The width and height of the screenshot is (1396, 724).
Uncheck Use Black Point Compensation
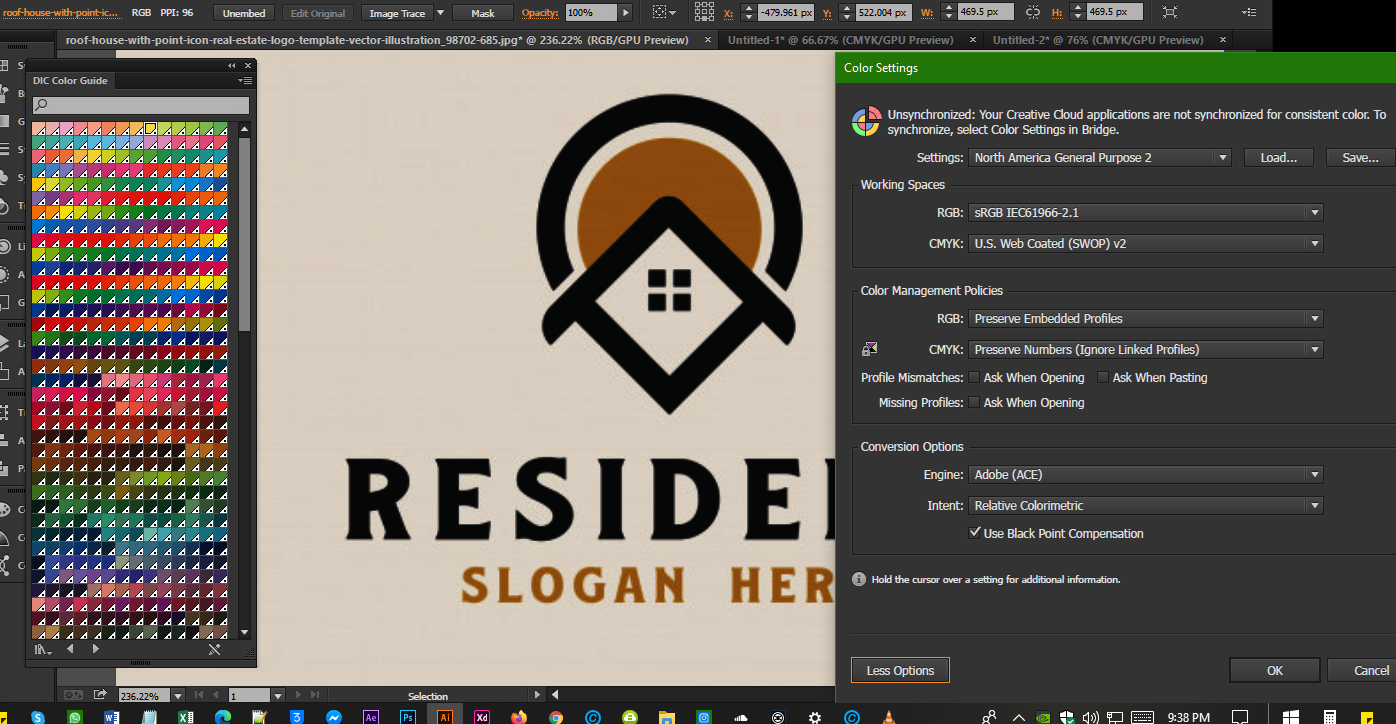click(975, 533)
